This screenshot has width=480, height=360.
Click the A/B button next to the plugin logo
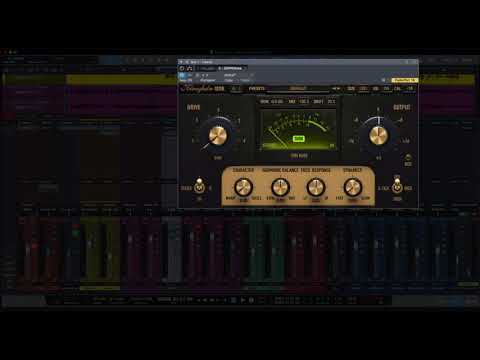point(236,89)
